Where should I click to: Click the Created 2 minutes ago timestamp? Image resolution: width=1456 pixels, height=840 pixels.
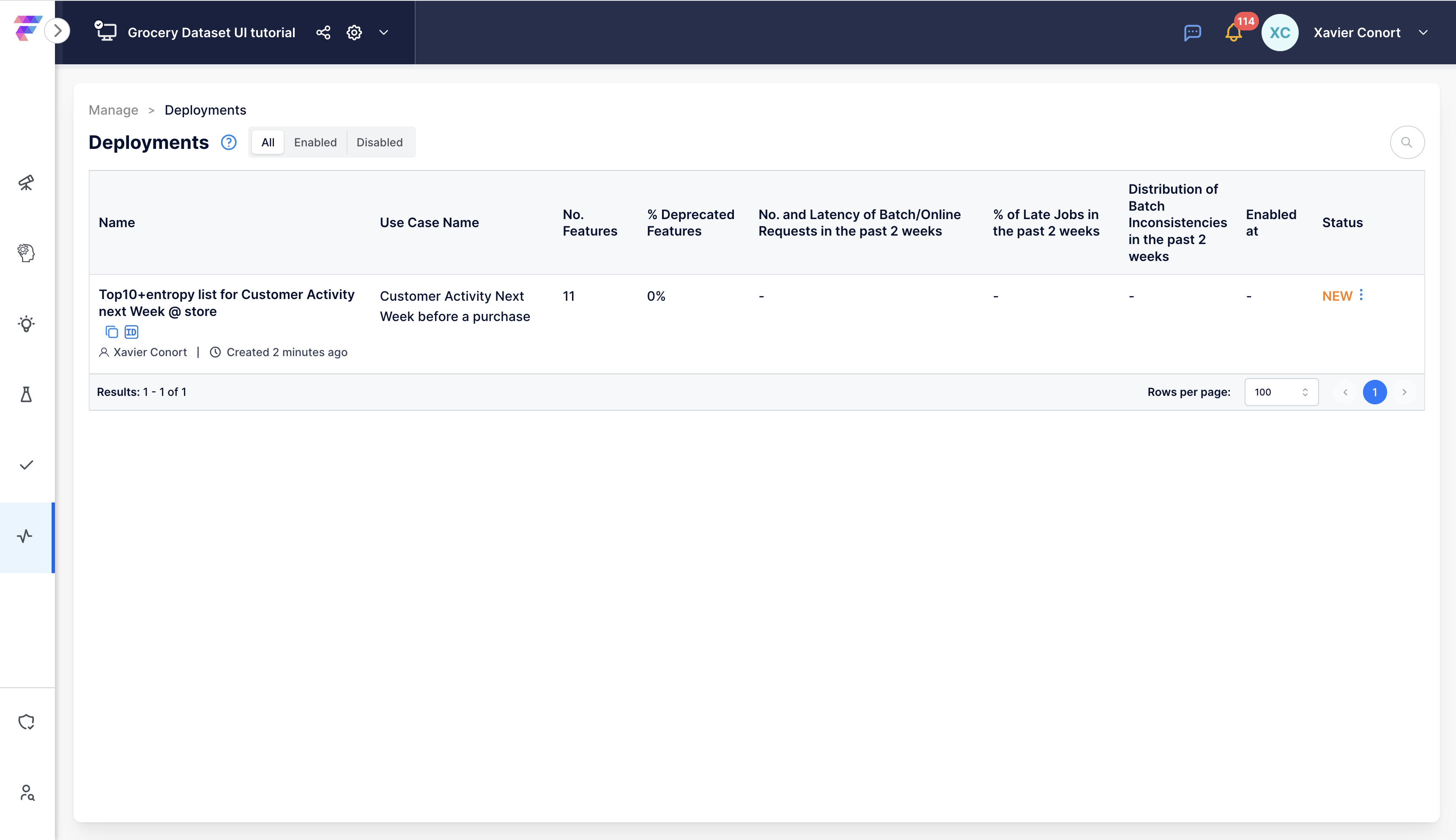(287, 352)
